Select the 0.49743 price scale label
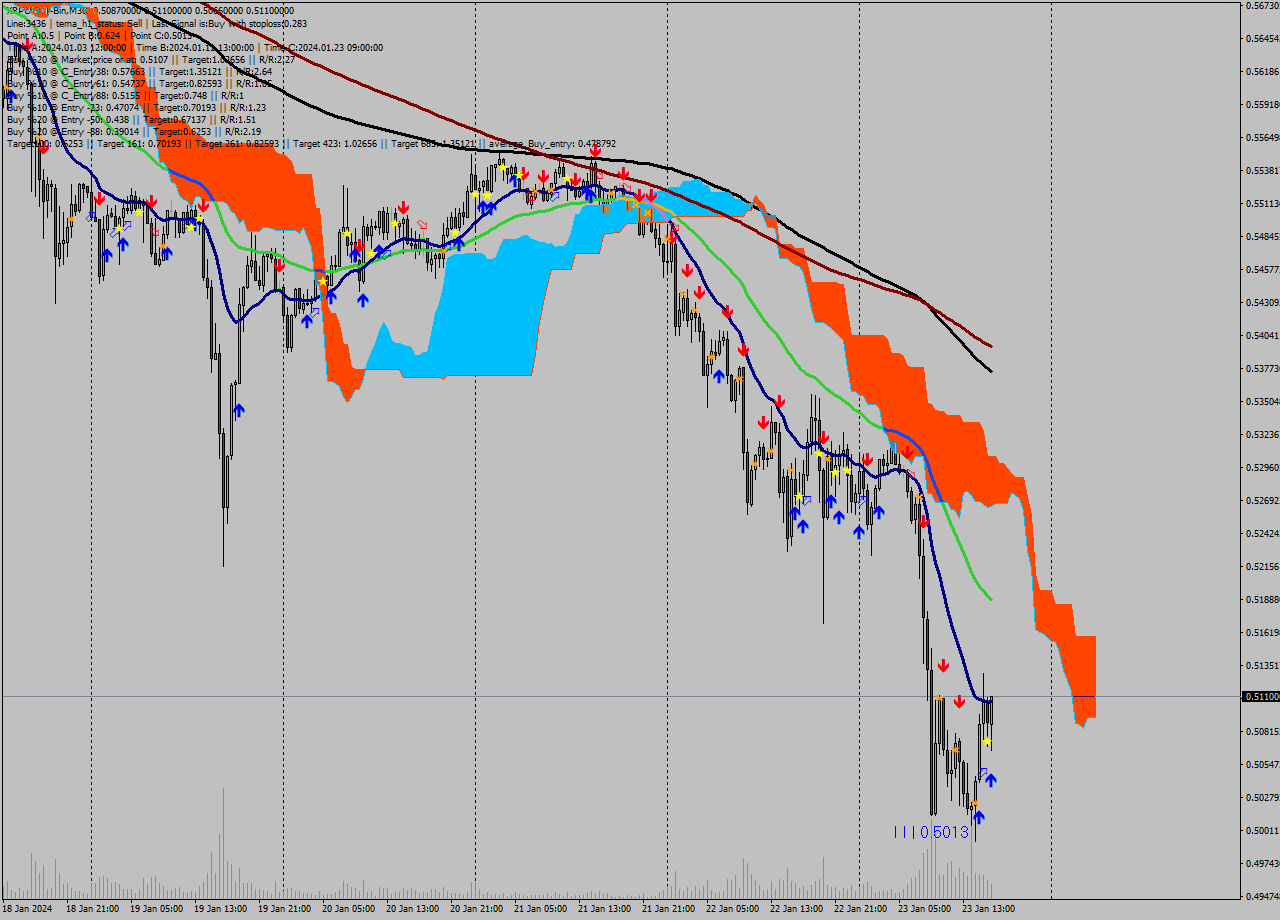The image size is (1280, 920). coord(1264,863)
